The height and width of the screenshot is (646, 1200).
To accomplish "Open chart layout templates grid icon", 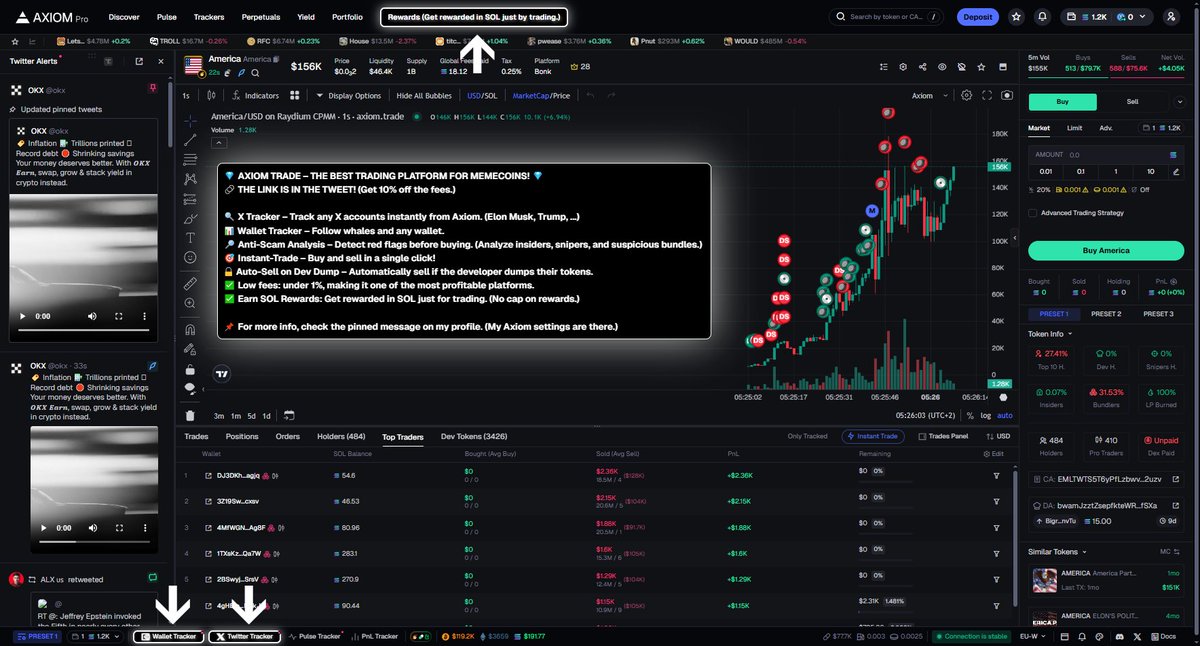I will point(295,96).
